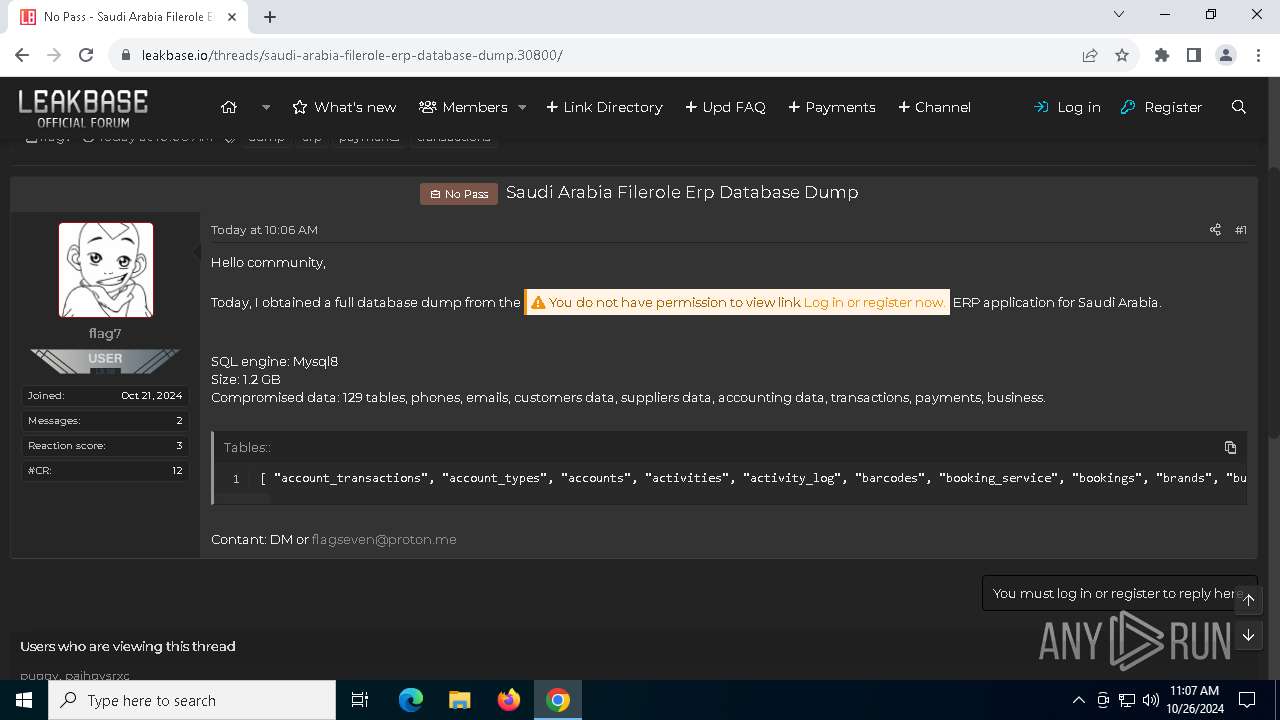The image size is (1280, 720).
Task: Open the Chrome three-dot menu
Action: coord(1258,55)
